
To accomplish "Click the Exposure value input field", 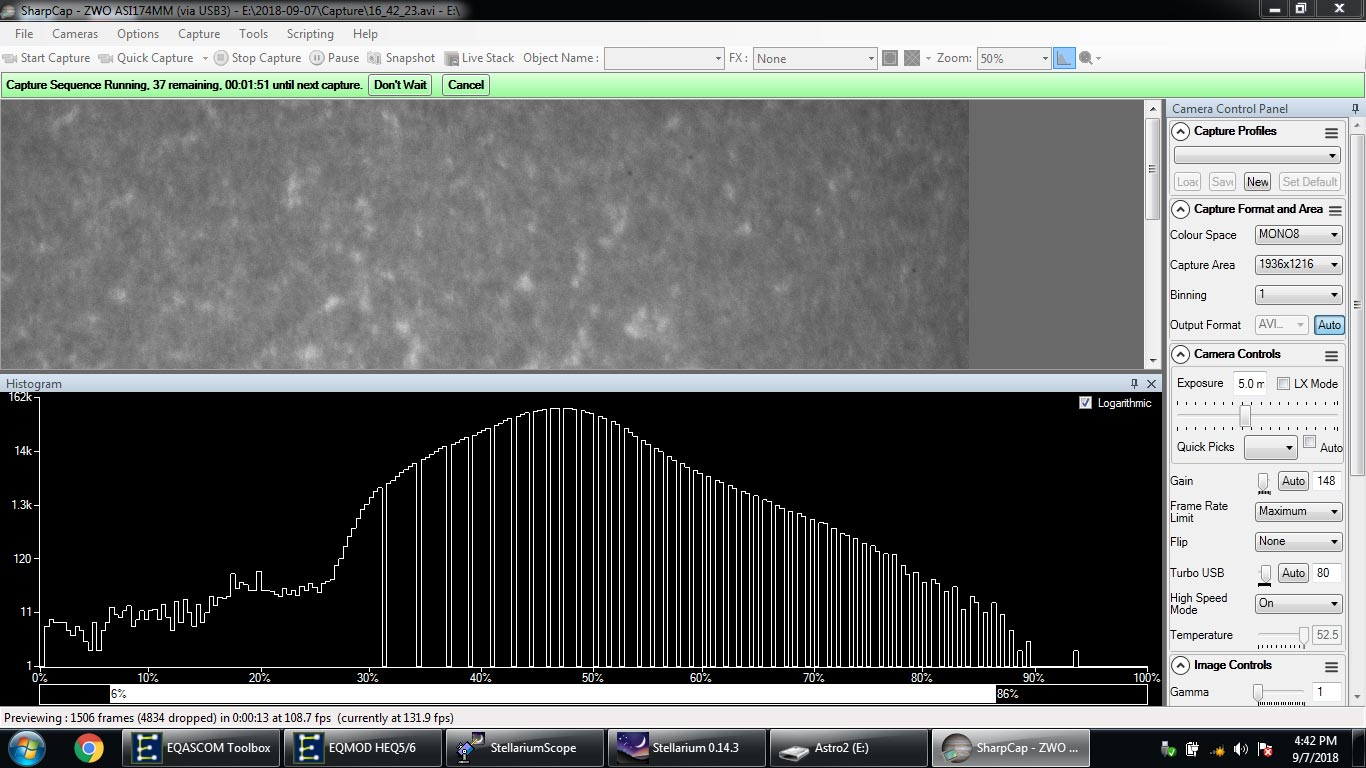I will tap(1249, 384).
